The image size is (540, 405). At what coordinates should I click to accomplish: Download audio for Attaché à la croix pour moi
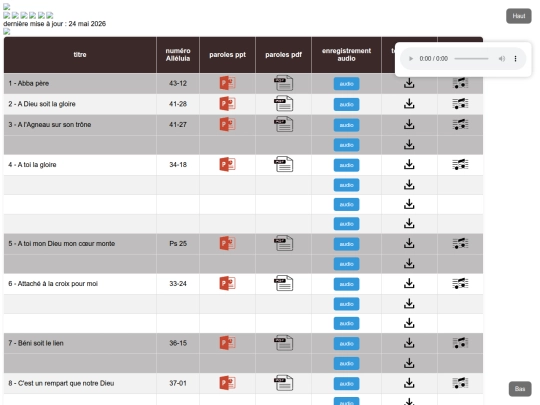409,283
